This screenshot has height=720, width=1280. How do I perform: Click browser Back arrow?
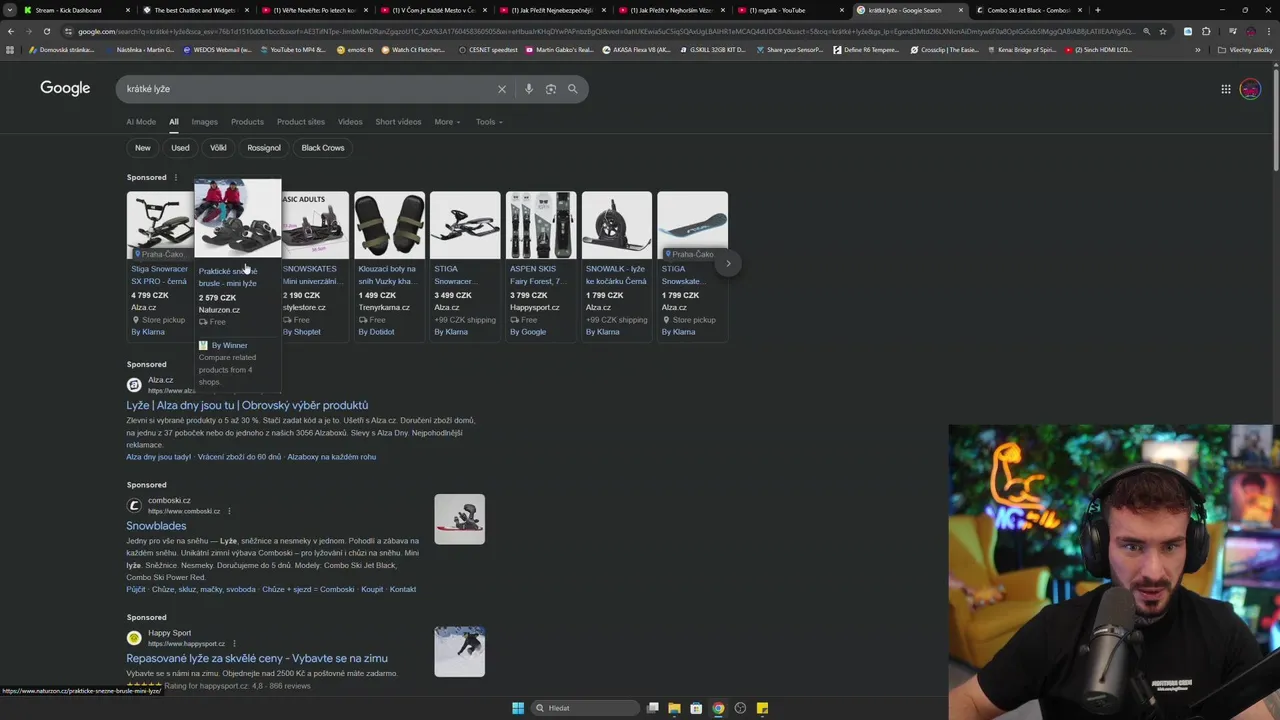(x=10, y=31)
